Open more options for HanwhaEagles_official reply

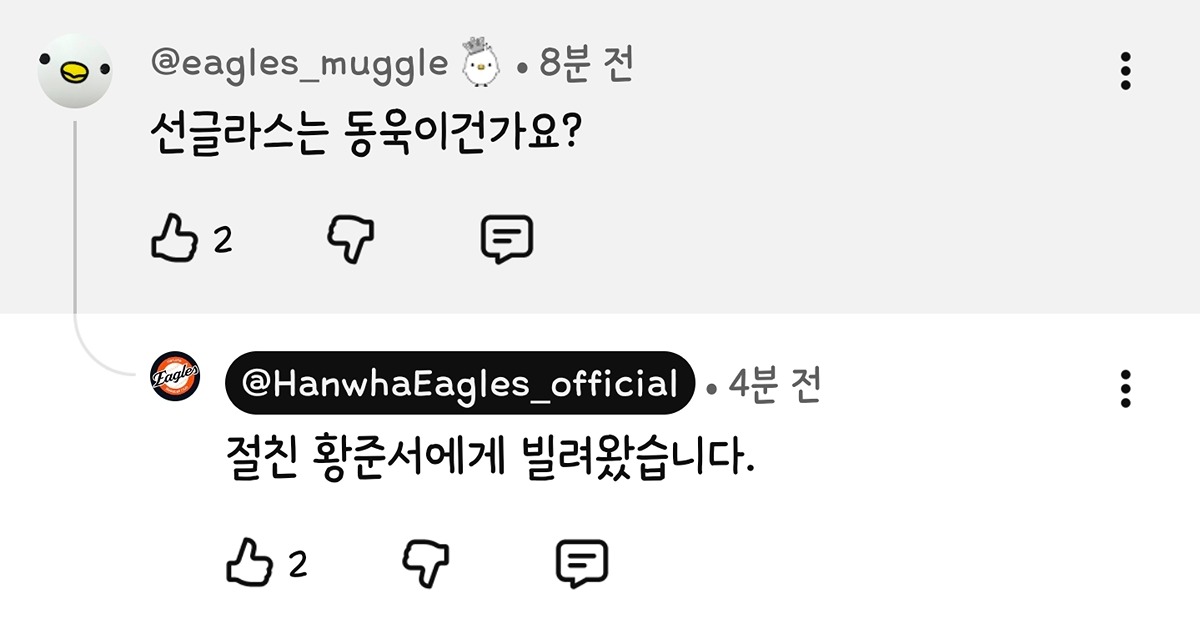tap(1126, 388)
